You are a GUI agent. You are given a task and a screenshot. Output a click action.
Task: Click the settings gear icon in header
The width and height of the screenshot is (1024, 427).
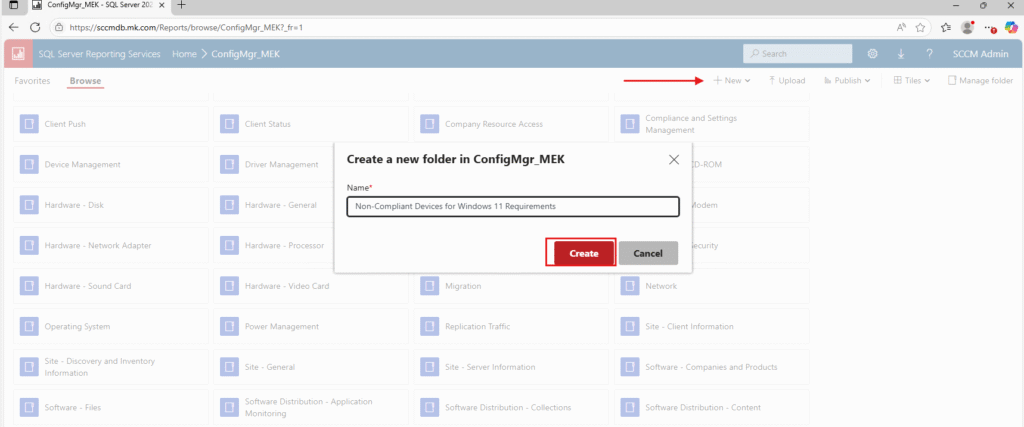[872, 53]
